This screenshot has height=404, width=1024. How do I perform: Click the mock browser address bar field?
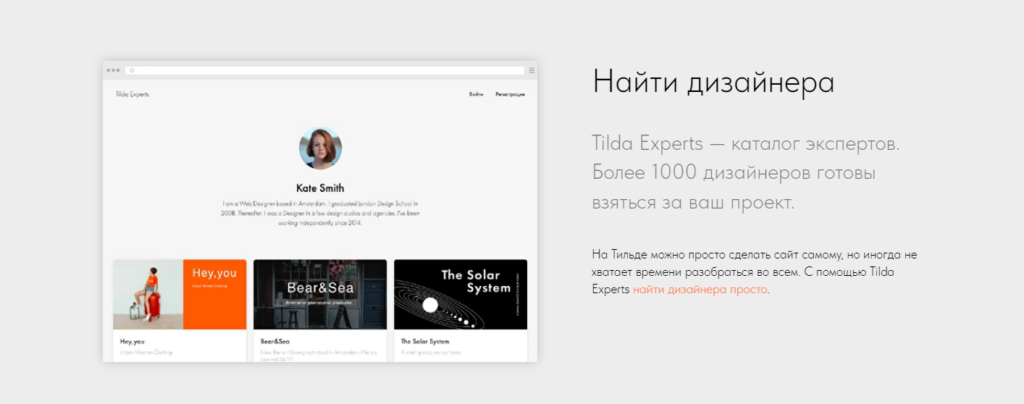[x=325, y=70]
